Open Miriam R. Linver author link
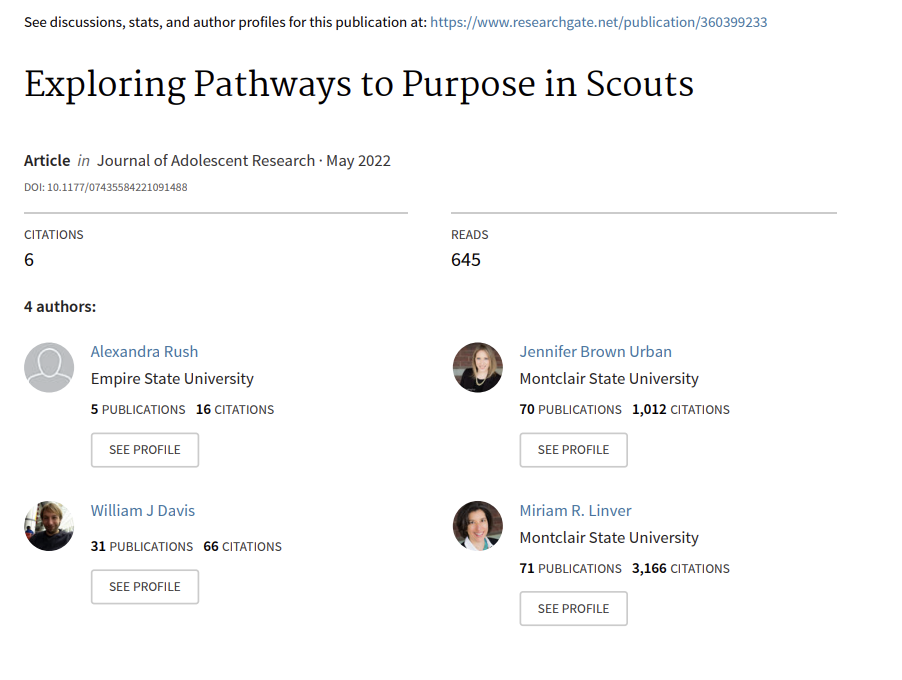This screenshot has height=680, width=902. [x=575, y=511]
